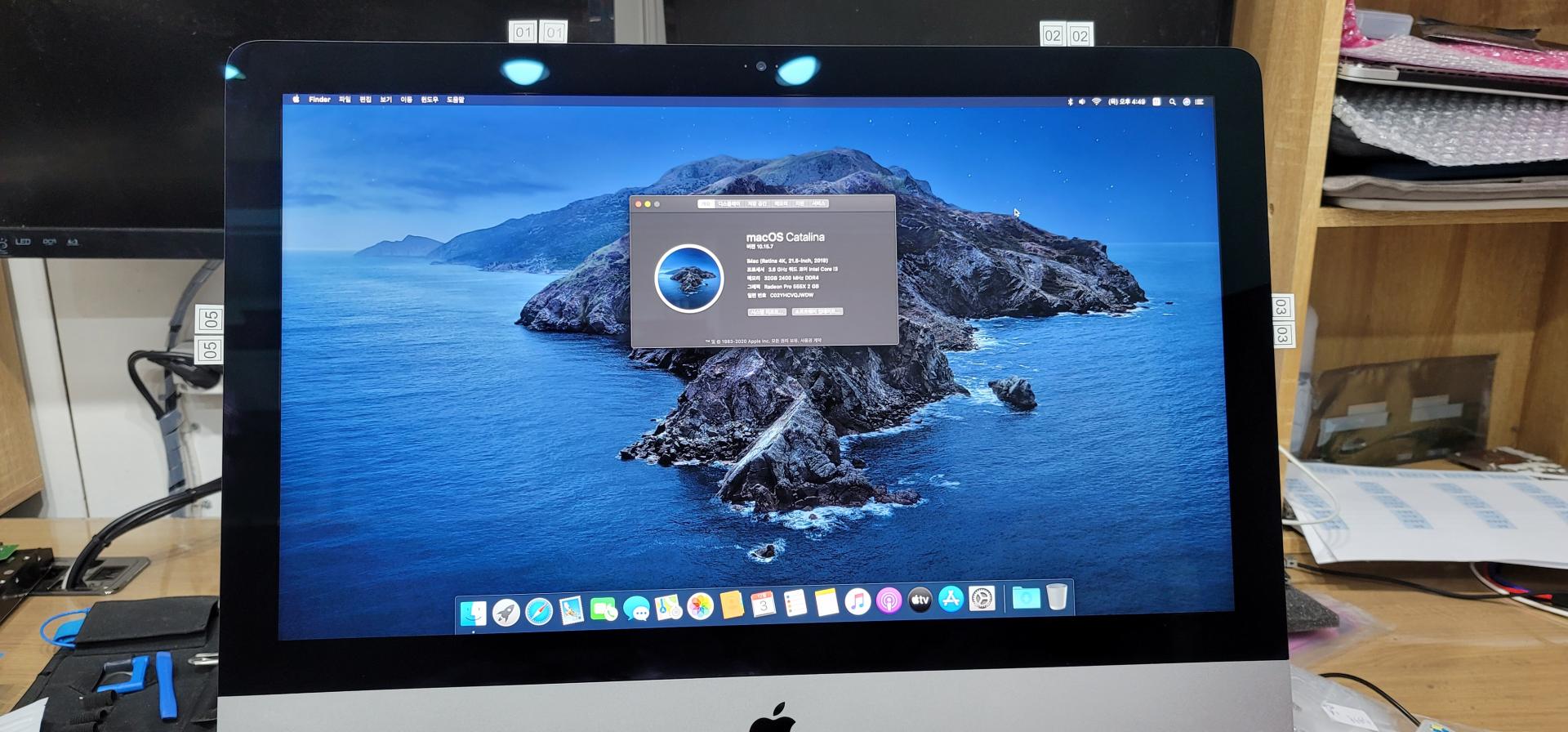The height and width of the screenshot is (732, 1568).
Task: Open the input source menu icon
Action: 1156,101
